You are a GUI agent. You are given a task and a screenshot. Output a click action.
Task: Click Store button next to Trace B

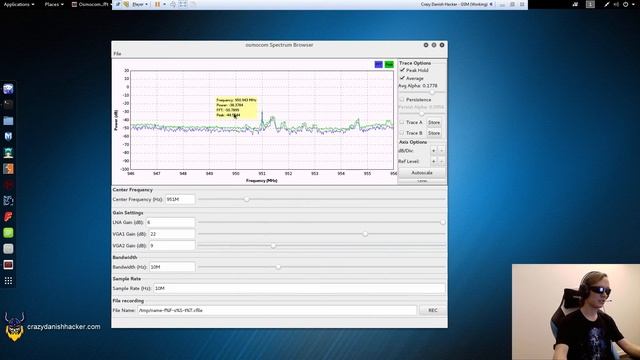point(434,133)
